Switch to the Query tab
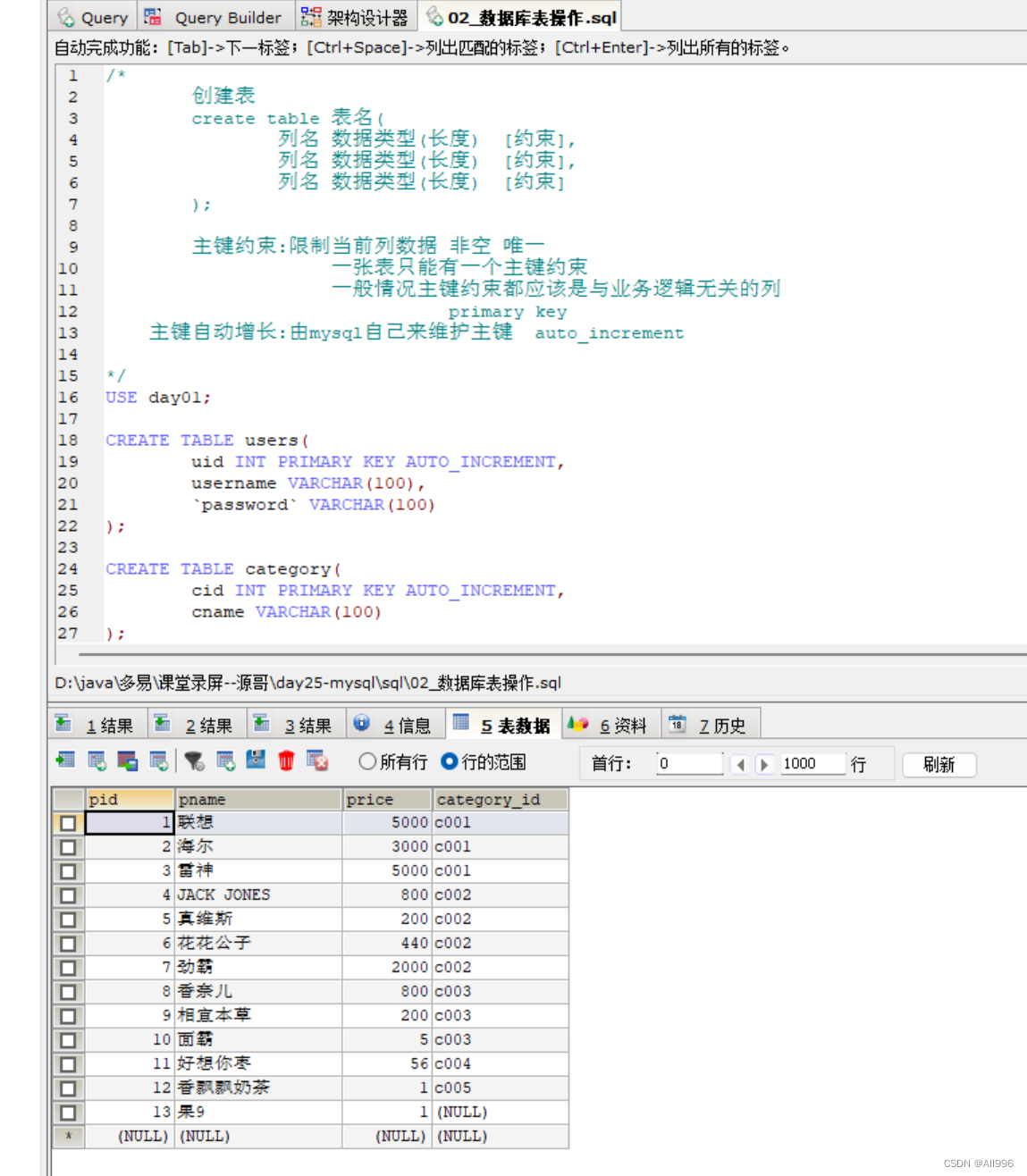Image resolution: width=1027 pixels, height=1176 pixels. click(x=93, y=17)
